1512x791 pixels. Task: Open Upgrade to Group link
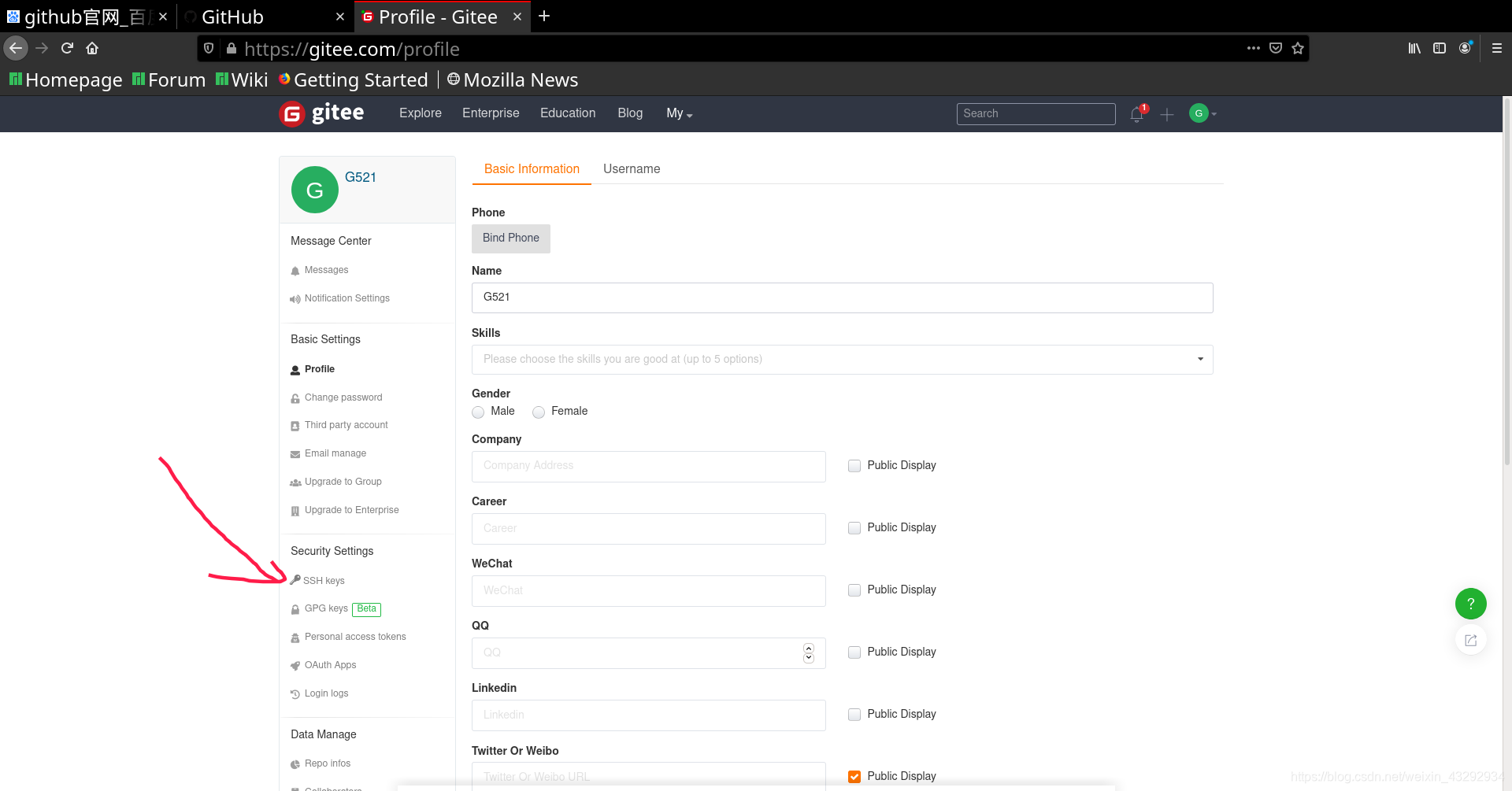coord(335,482)
